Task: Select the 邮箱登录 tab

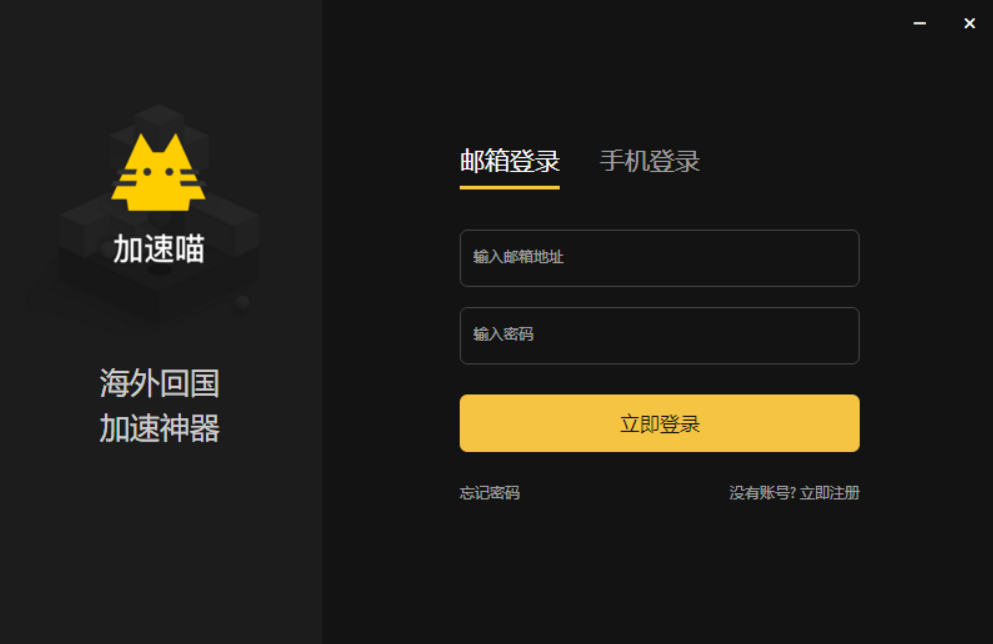Action: 510,161
